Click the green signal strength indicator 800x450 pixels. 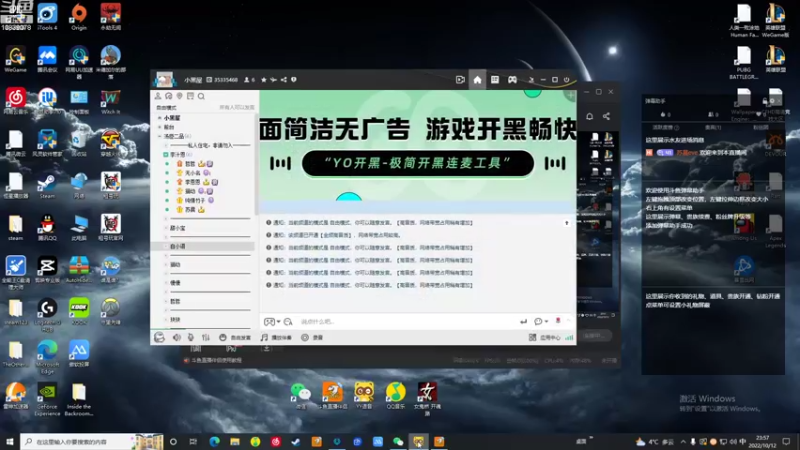tap(569, 337)
